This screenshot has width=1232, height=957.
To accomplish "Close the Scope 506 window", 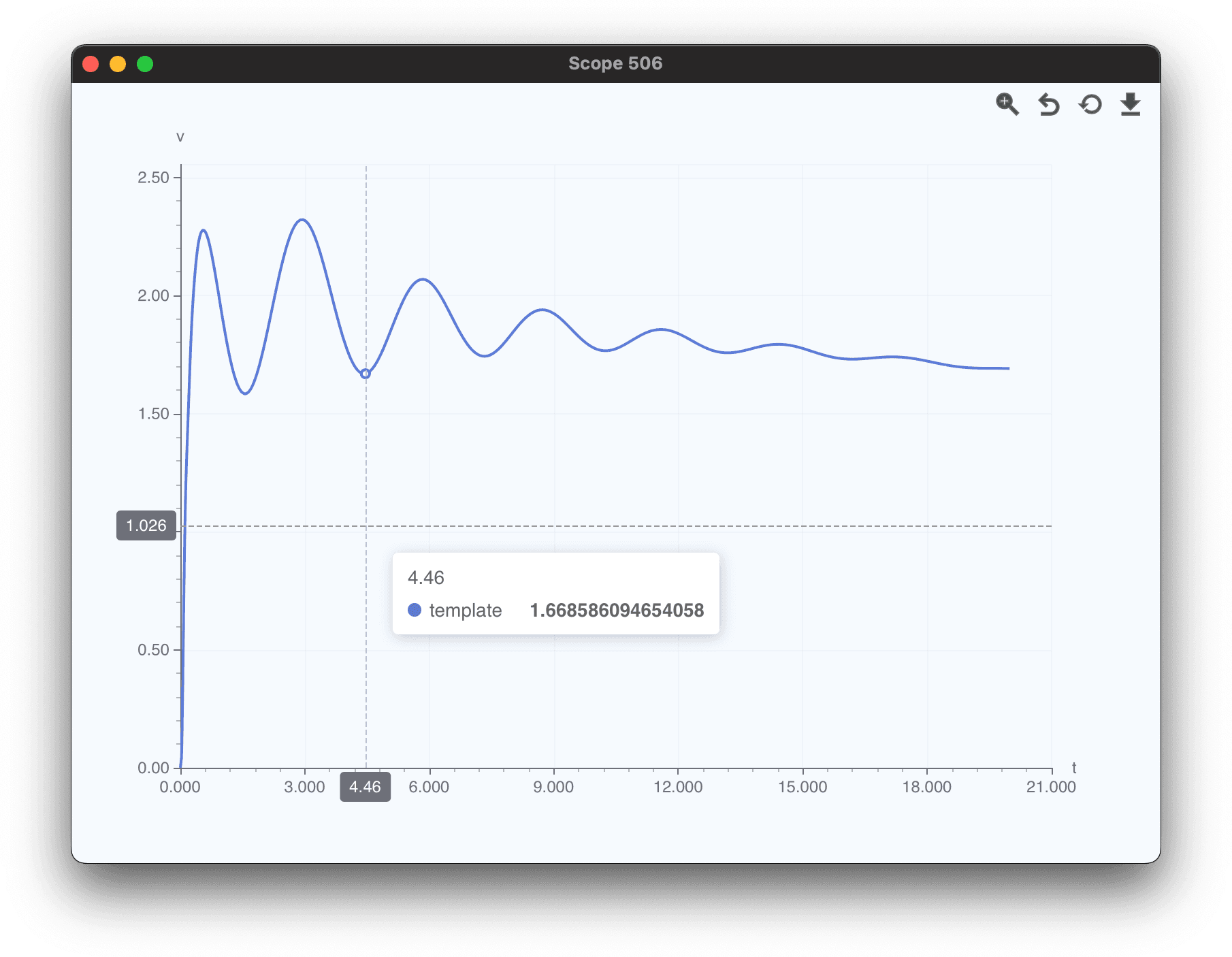I will click(x=91, y=64).
